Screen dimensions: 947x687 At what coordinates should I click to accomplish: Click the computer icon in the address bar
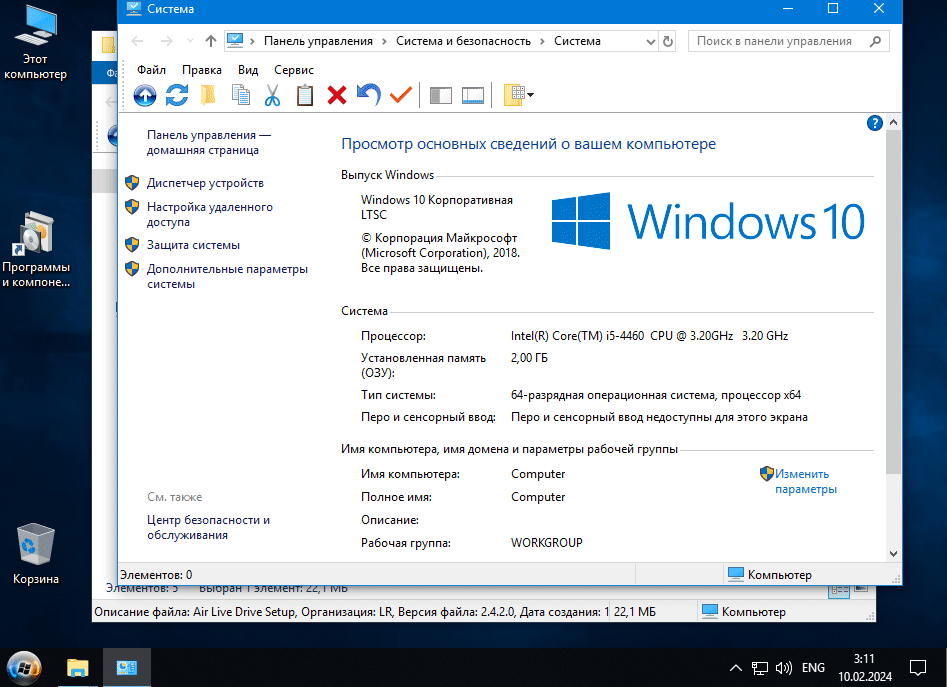pos(235,40)
